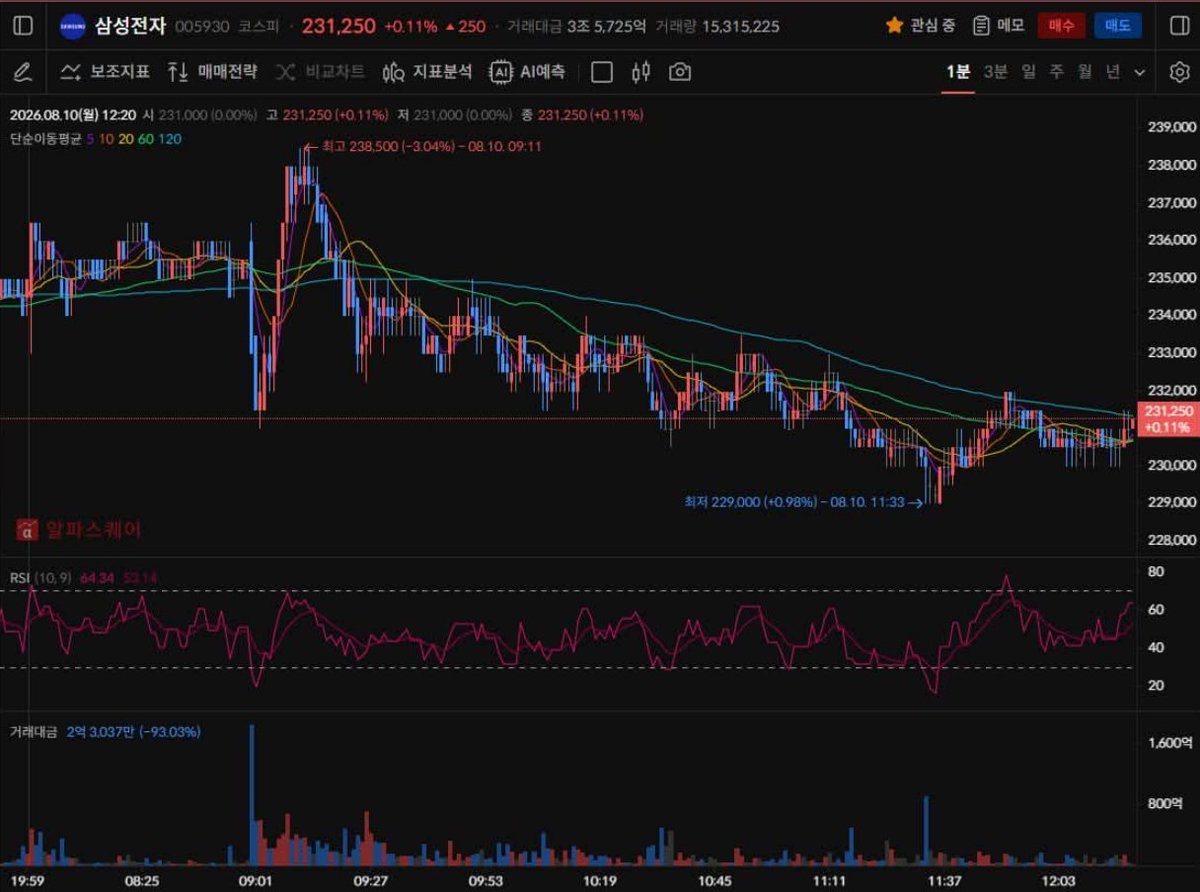Click the 단순이동평균 legend label
The width and height of the screenshot is (1200, 892).
pos(46,139)
